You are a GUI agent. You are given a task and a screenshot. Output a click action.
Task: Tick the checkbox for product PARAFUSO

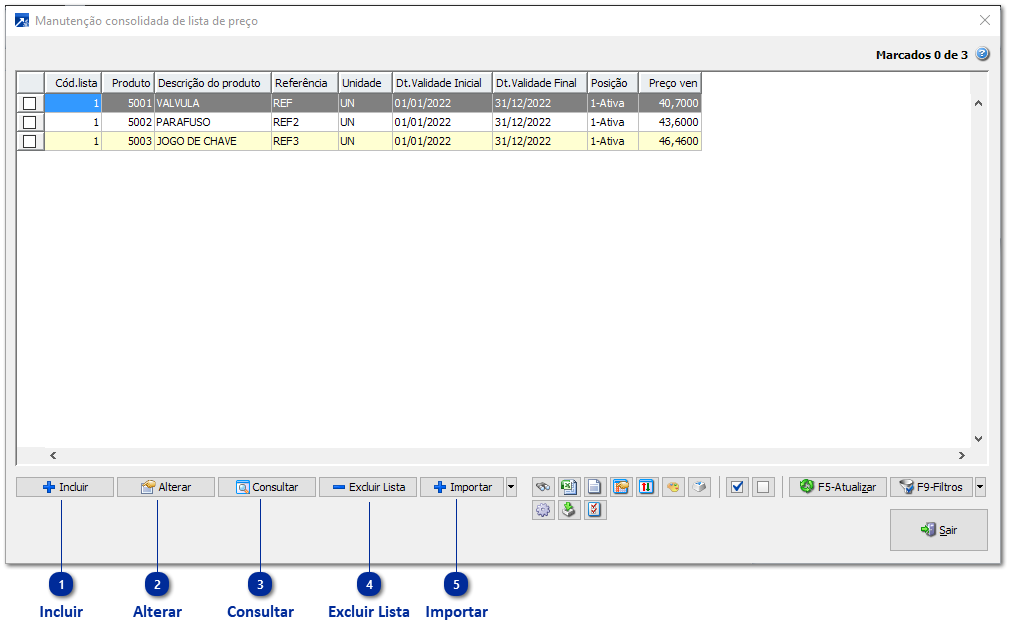pyautogui.click(x=29, y=122)
